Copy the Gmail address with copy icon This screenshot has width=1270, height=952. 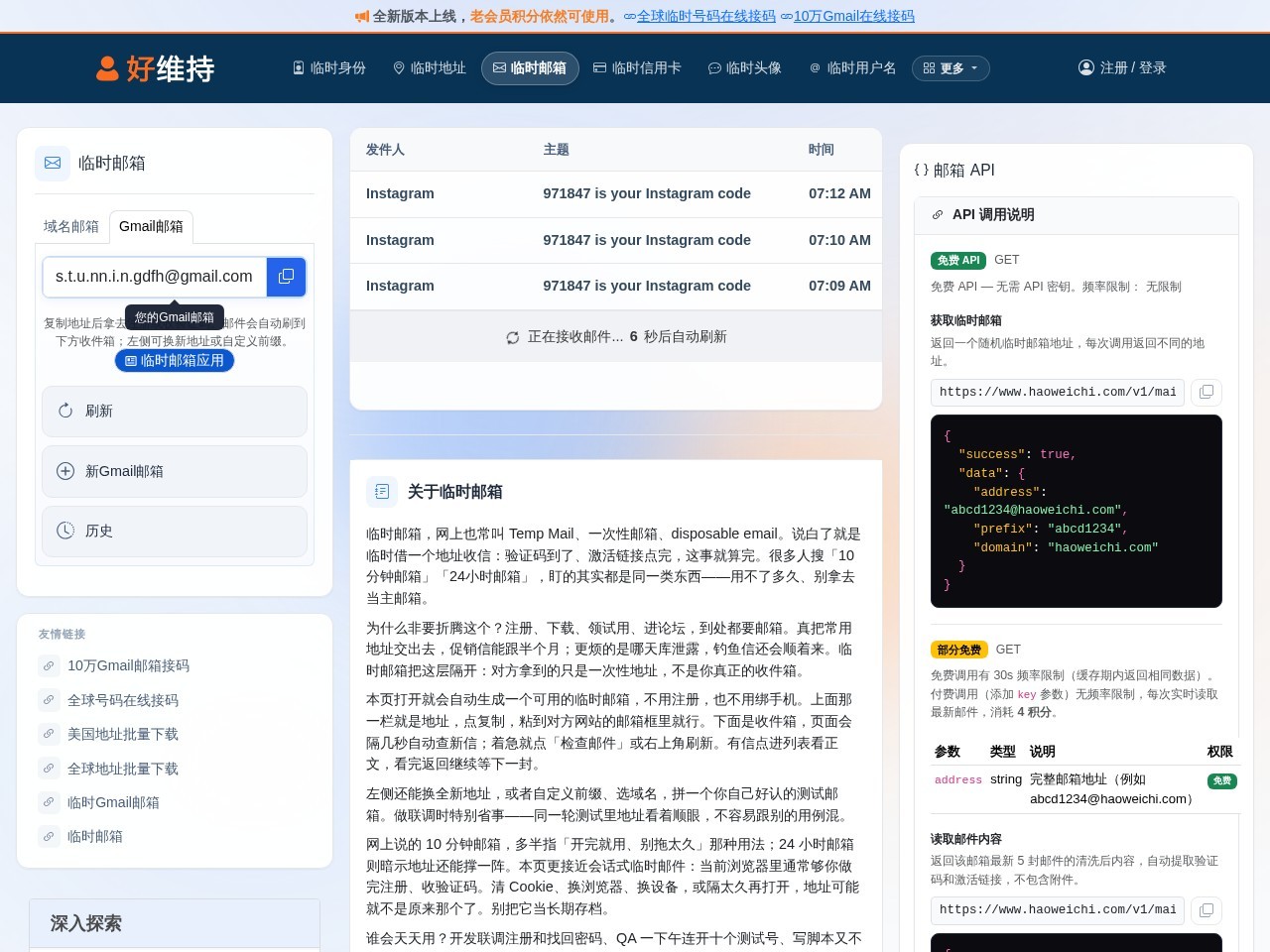coord(286,277)
